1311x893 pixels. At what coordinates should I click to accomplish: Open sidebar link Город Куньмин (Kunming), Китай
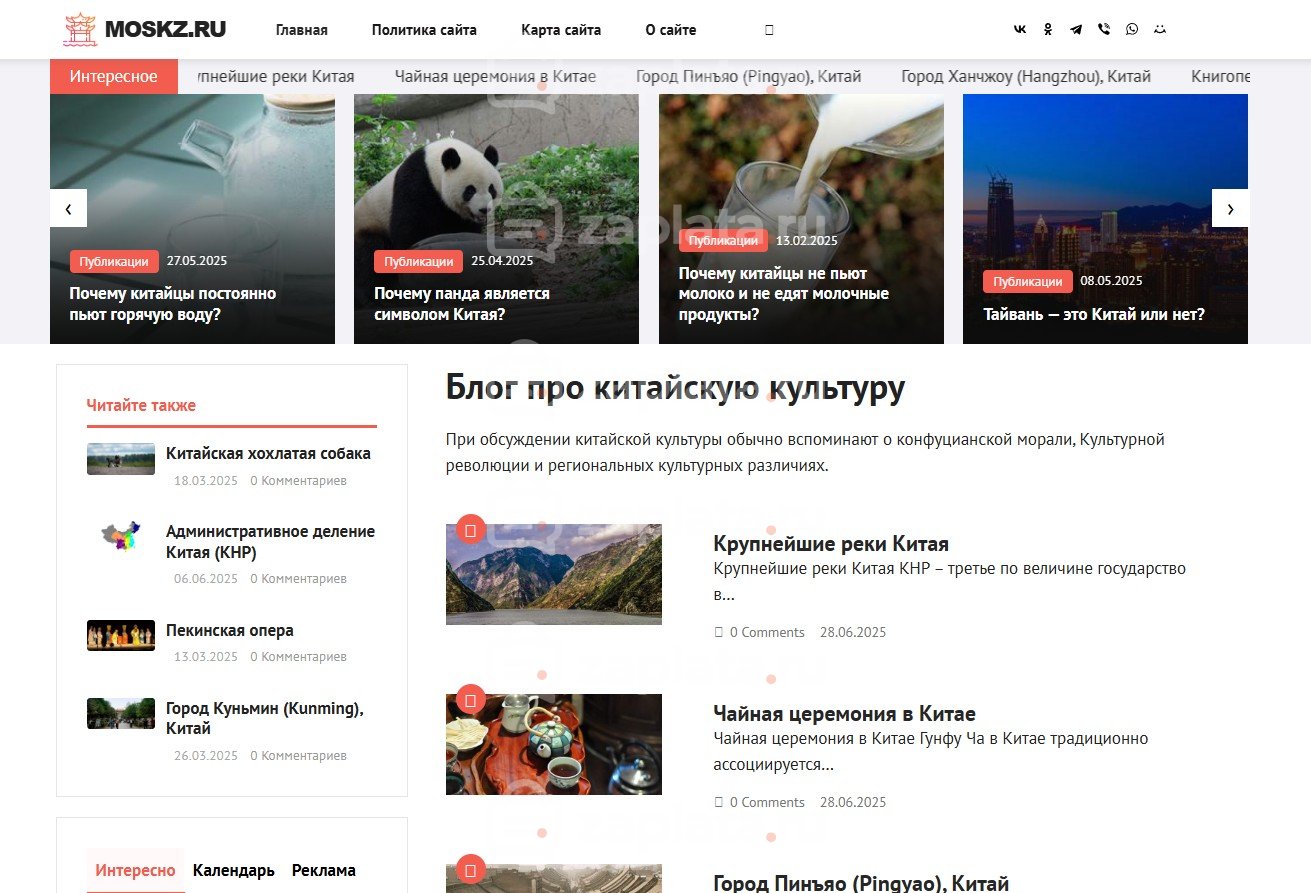pyautogui.click(x=265, y=718)
